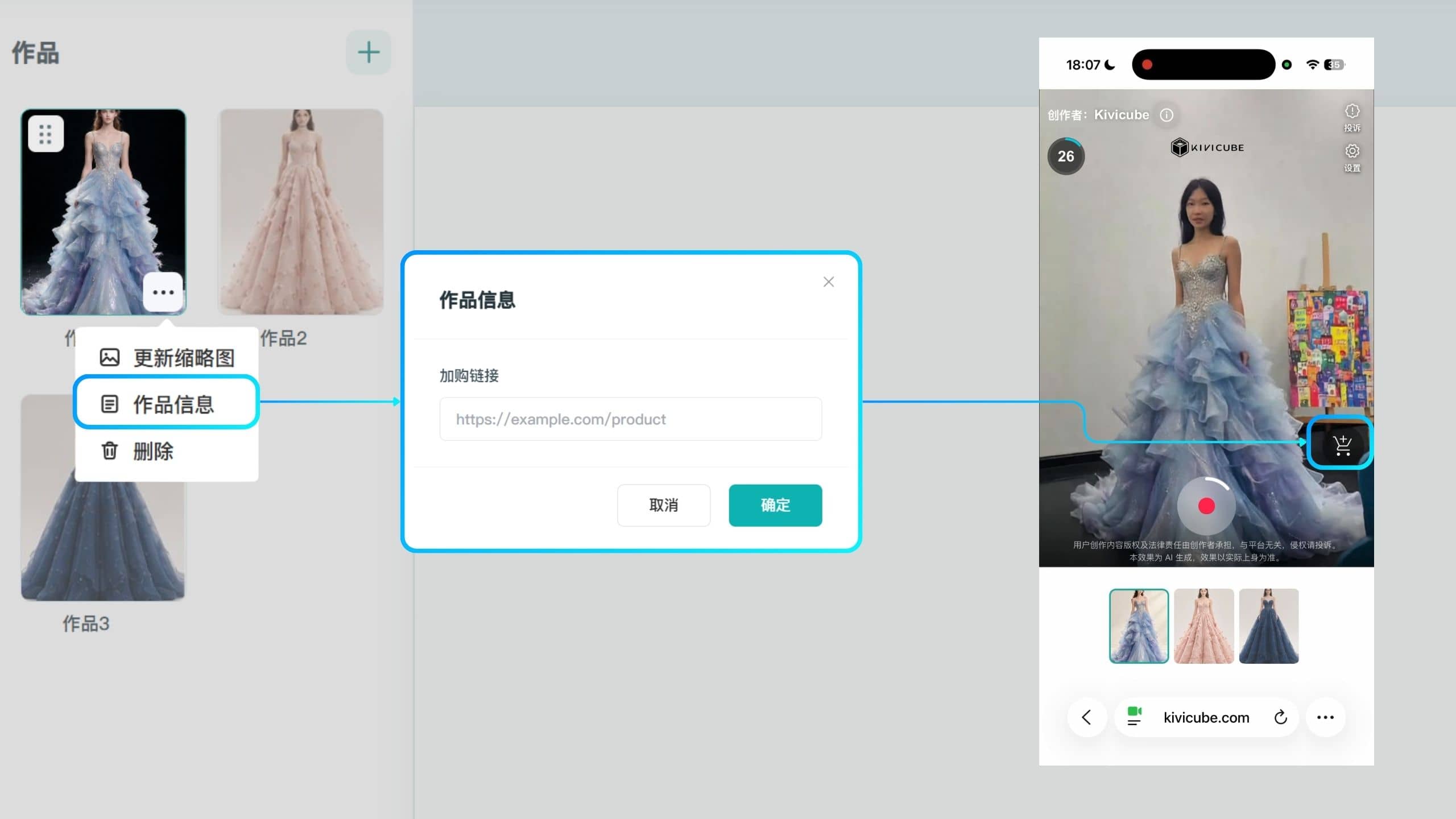Tap the 26 countdown timer circle

(x=1066, y=156)
